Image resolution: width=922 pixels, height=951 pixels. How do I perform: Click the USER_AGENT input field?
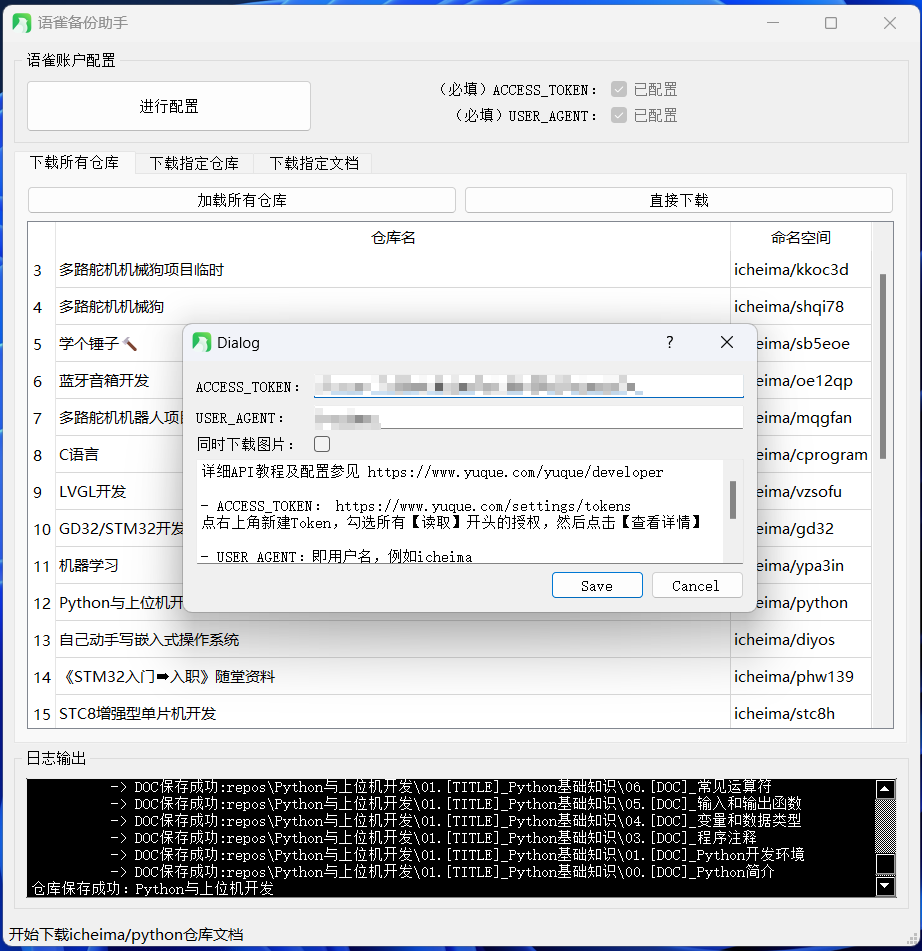tap(528, 418)
